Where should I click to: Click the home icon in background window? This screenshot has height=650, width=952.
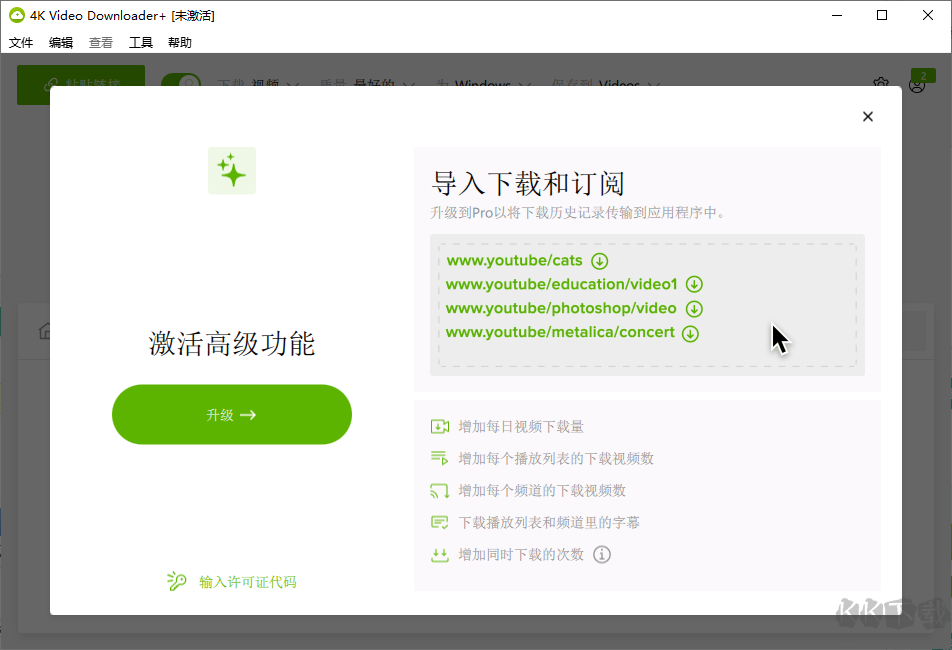(x=45, y=331)
